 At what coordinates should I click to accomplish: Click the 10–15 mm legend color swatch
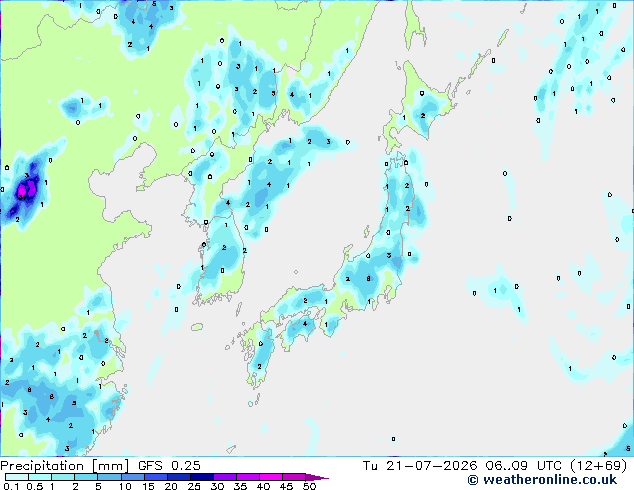tap(132, 477)
